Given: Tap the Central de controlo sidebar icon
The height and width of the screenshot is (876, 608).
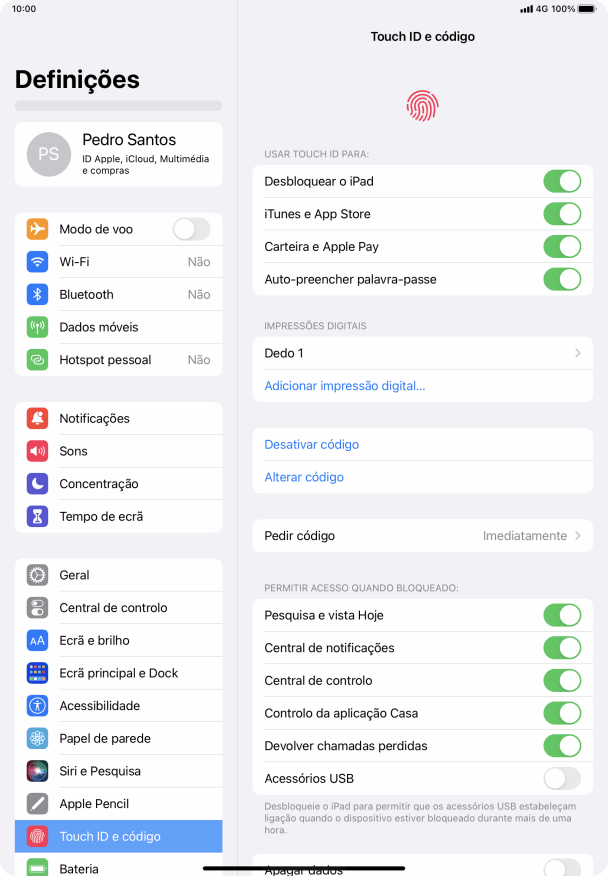Looking at the screenshot, I should tap(37, 608).
